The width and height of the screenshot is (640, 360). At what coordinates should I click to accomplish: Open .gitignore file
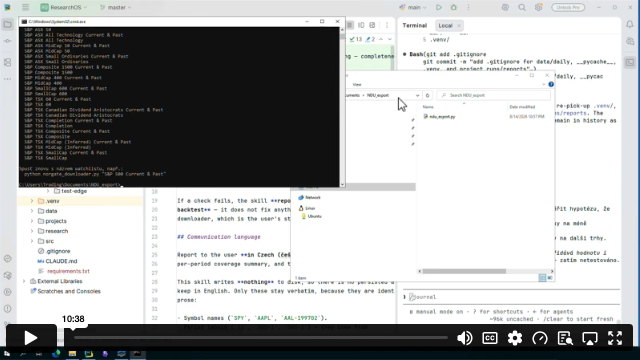click(58, 251)
